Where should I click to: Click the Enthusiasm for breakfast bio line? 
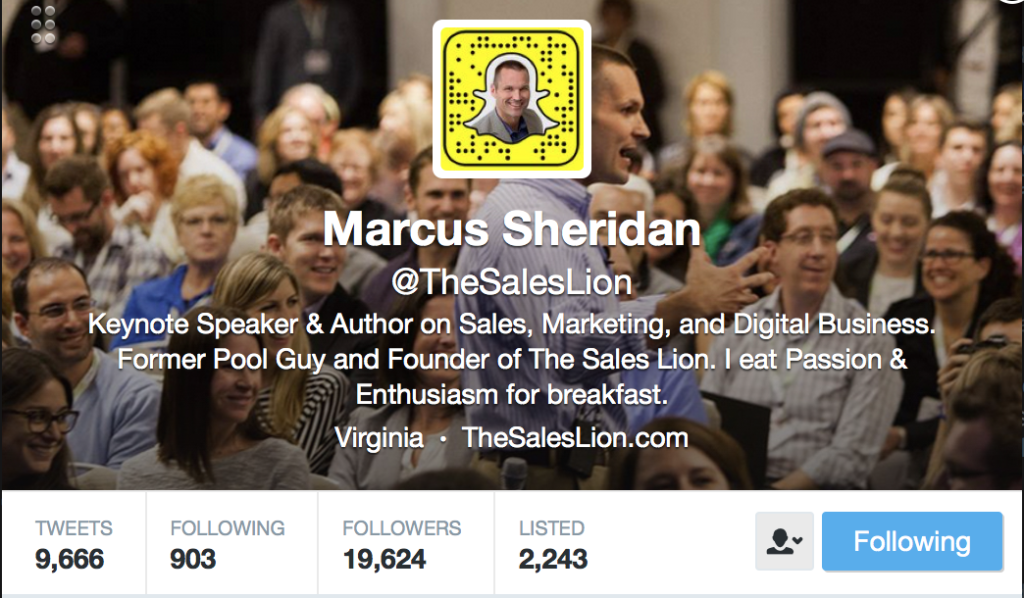(x=511, y=394)
